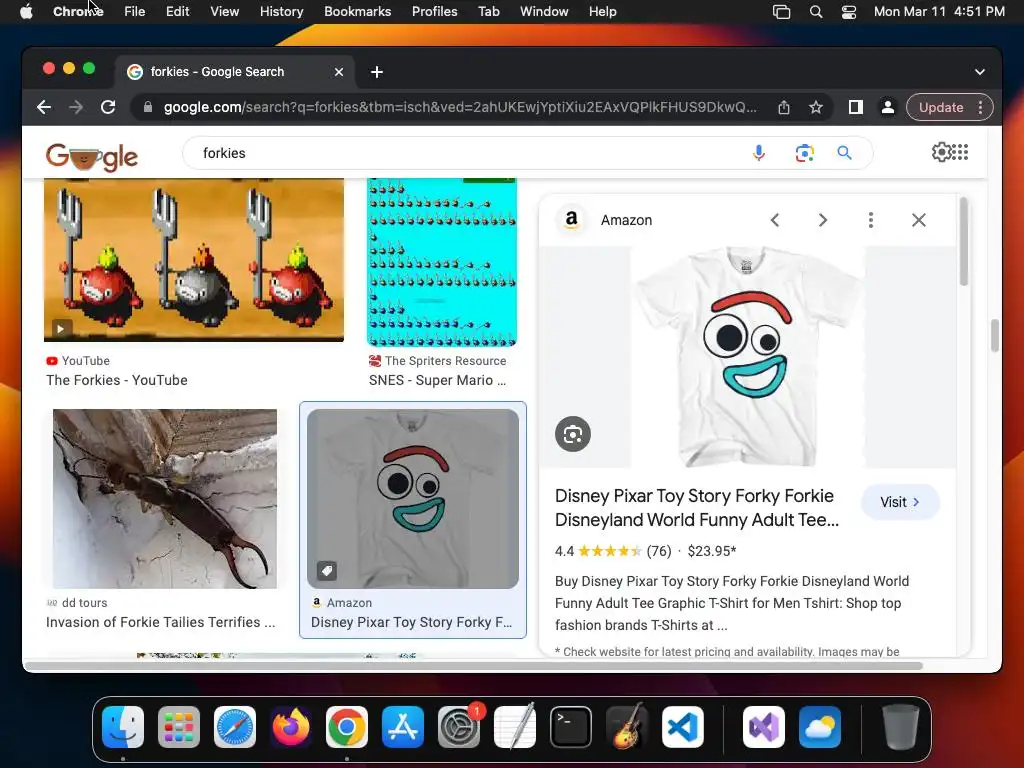1024x768 pixels.
Task: Search by image with Google Lens
Action: pos(805,153)
